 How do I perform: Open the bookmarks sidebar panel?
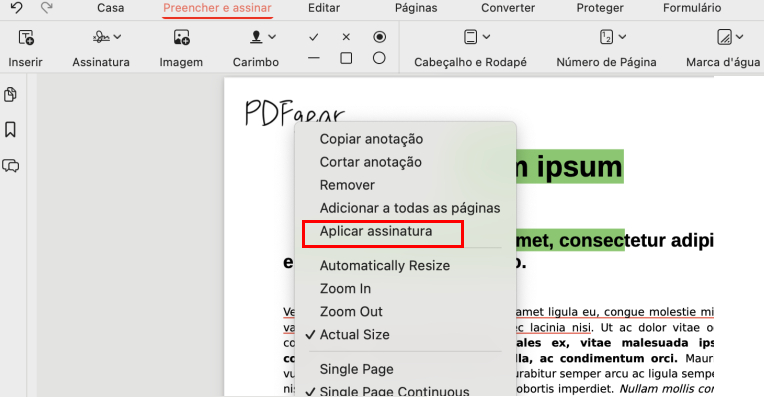tap(10, 130)
